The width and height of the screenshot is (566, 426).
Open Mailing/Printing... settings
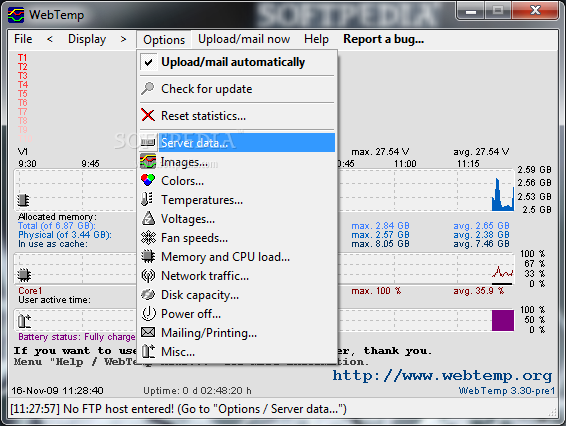point(237,333)
